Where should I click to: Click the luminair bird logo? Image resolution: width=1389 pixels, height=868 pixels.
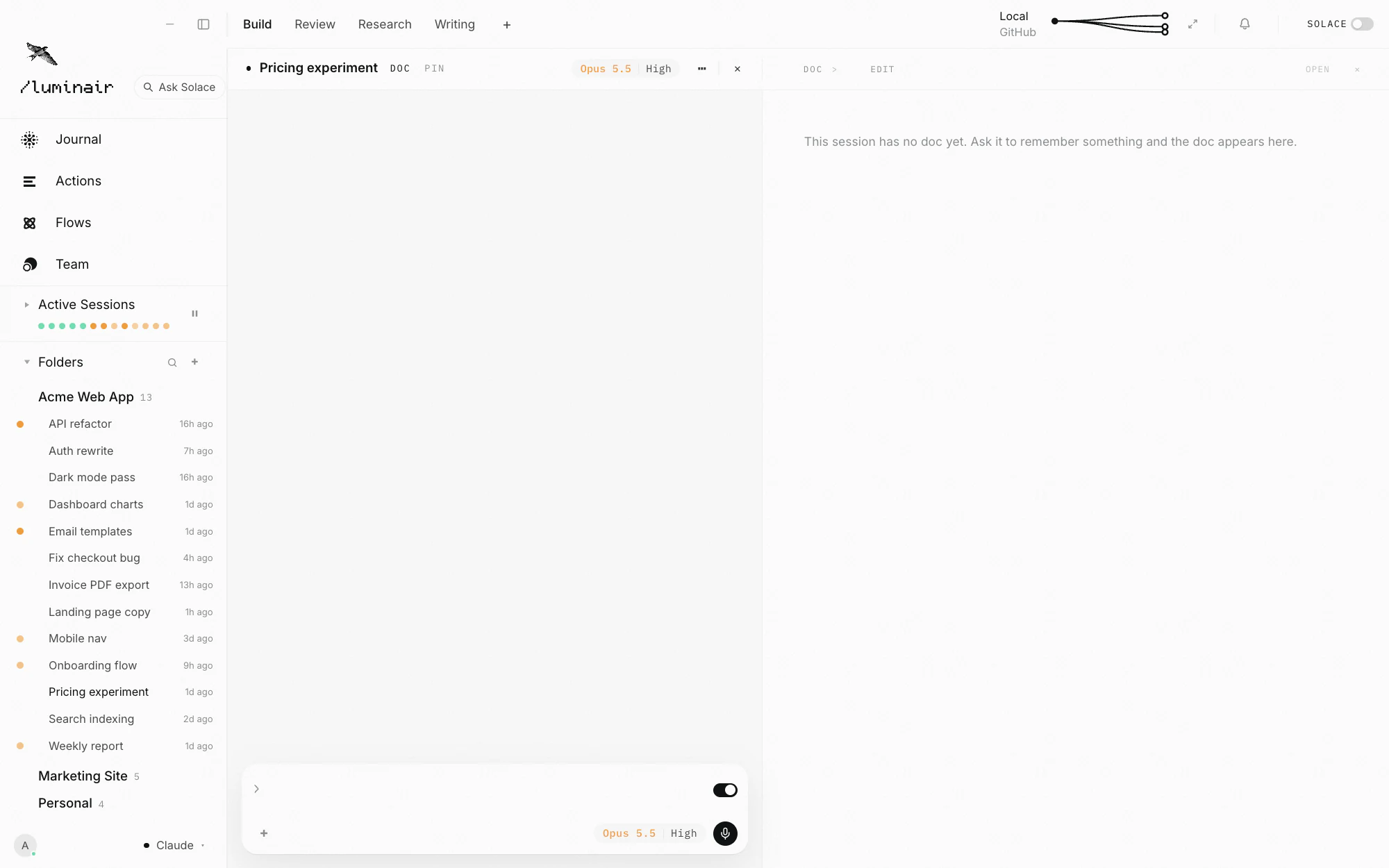(x=42, y=53)
